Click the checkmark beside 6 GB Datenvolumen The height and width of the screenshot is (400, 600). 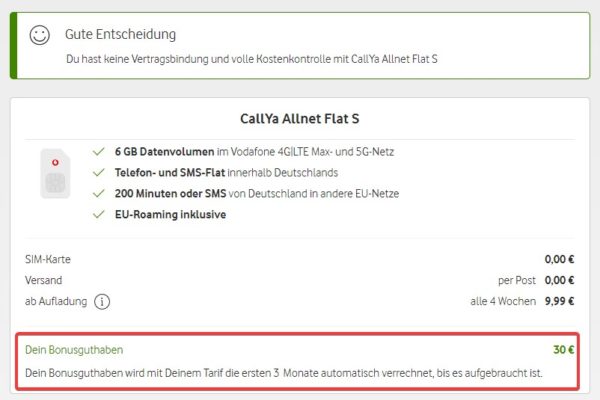(x=98, y=152)
